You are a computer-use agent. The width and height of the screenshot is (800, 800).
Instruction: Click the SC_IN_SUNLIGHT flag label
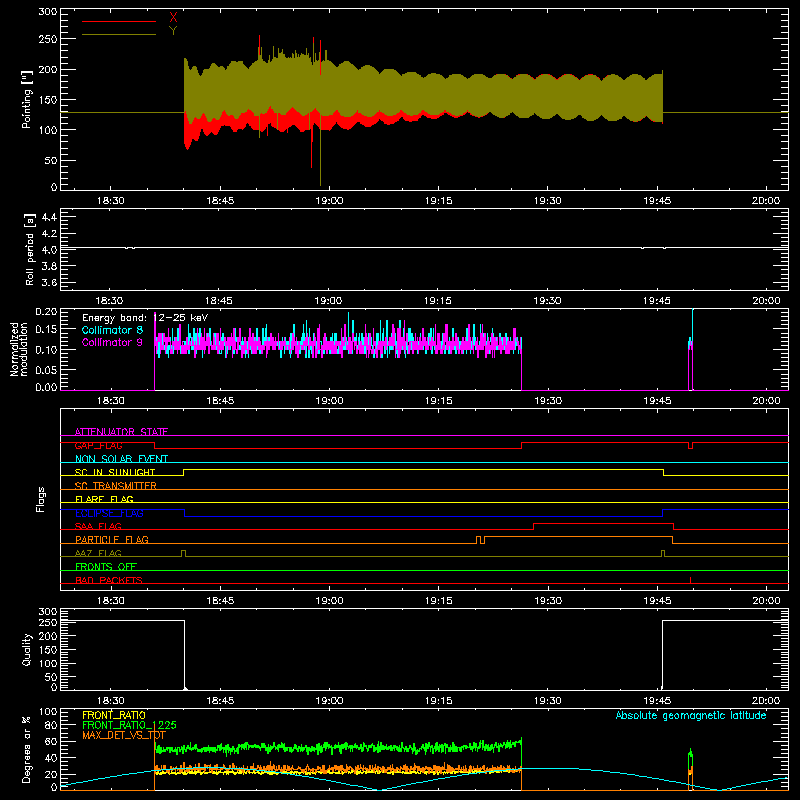click(115, 472)
